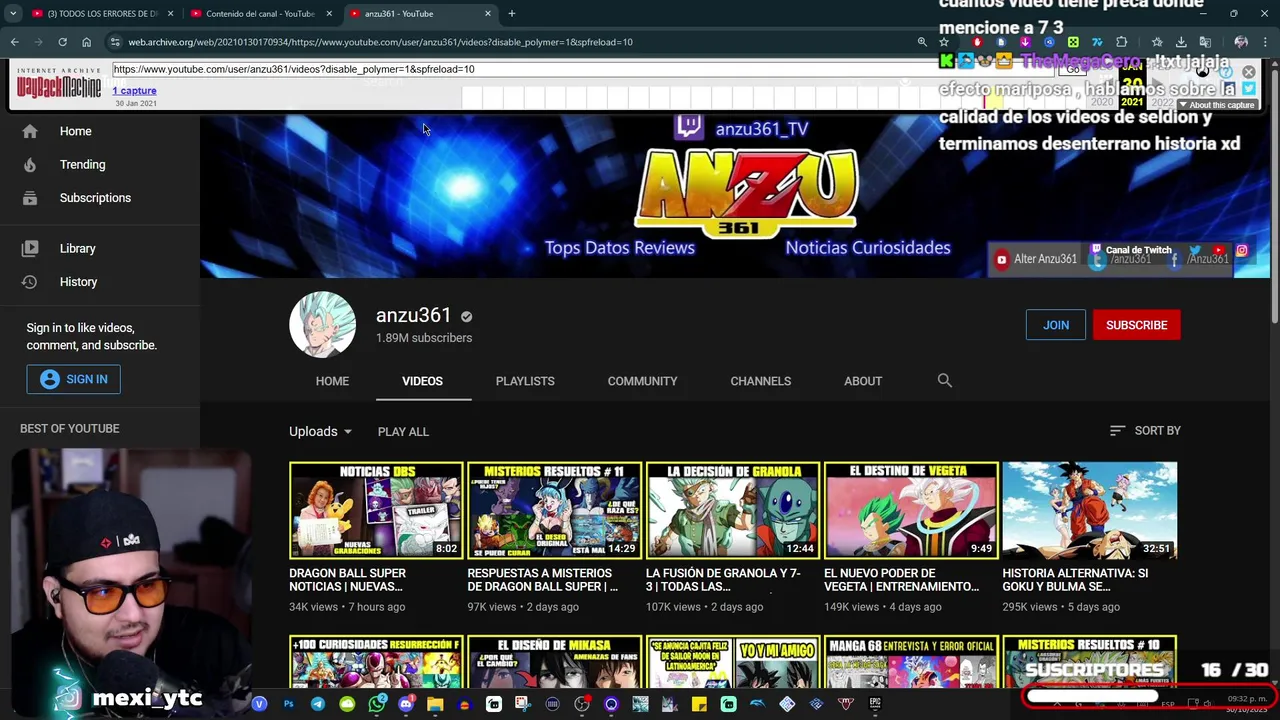Click 'Alter Anzu361' banner link
Viewport: 1280px width, 720px height.
click(x=1037, y=259)
